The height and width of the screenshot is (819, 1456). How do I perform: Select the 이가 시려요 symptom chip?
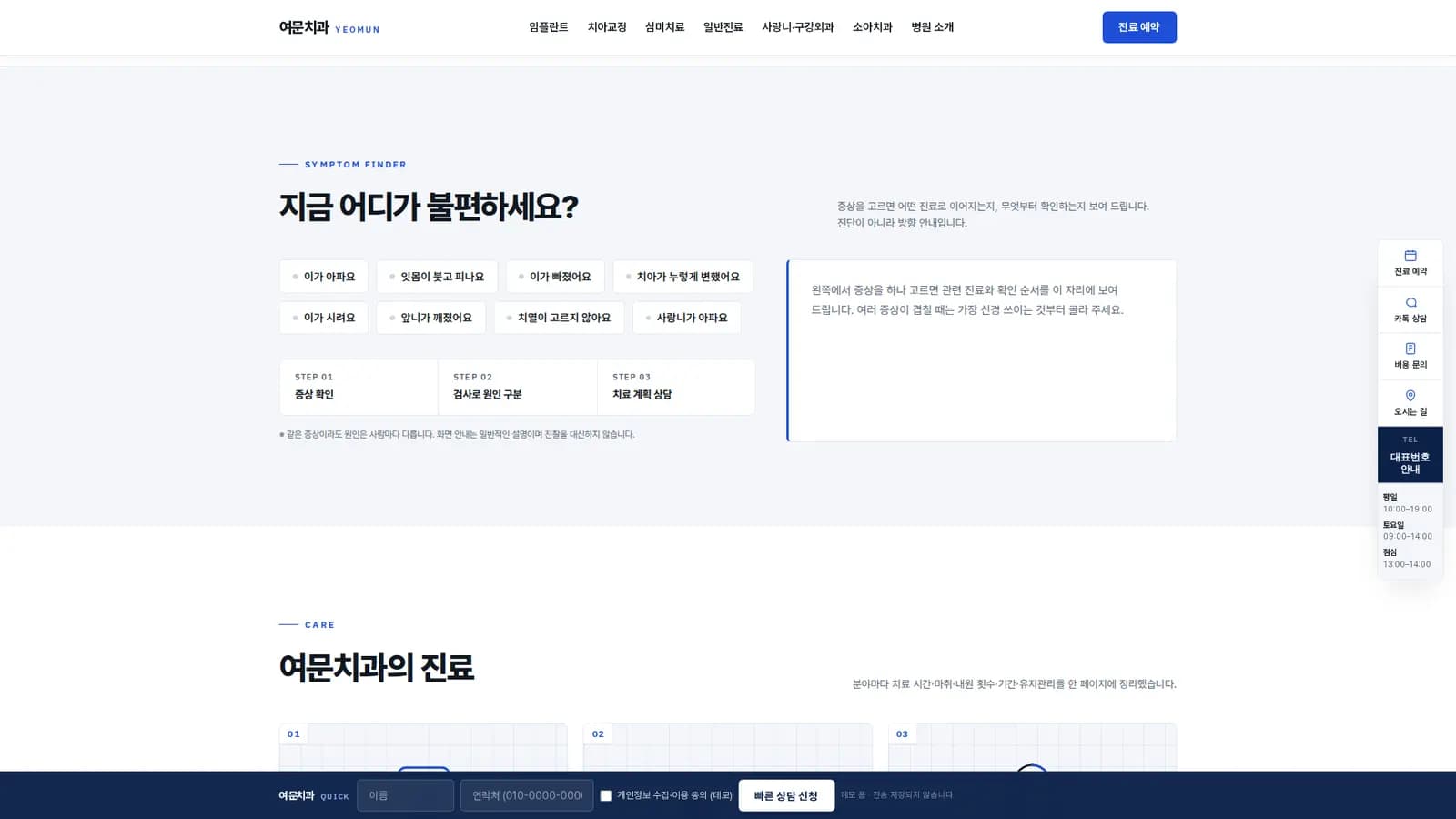click(x=324, y=318)
